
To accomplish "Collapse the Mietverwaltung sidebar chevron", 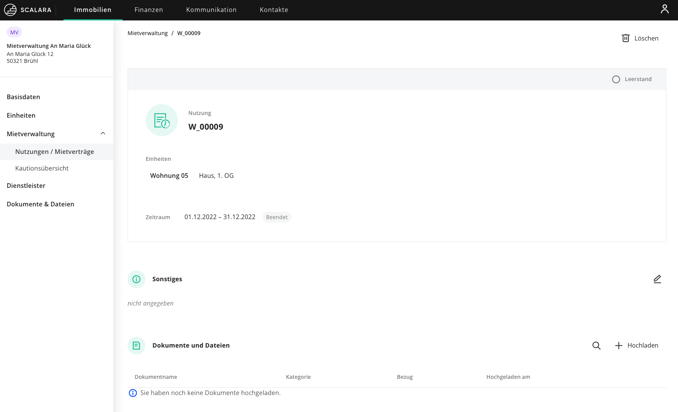I will (102, 134).
